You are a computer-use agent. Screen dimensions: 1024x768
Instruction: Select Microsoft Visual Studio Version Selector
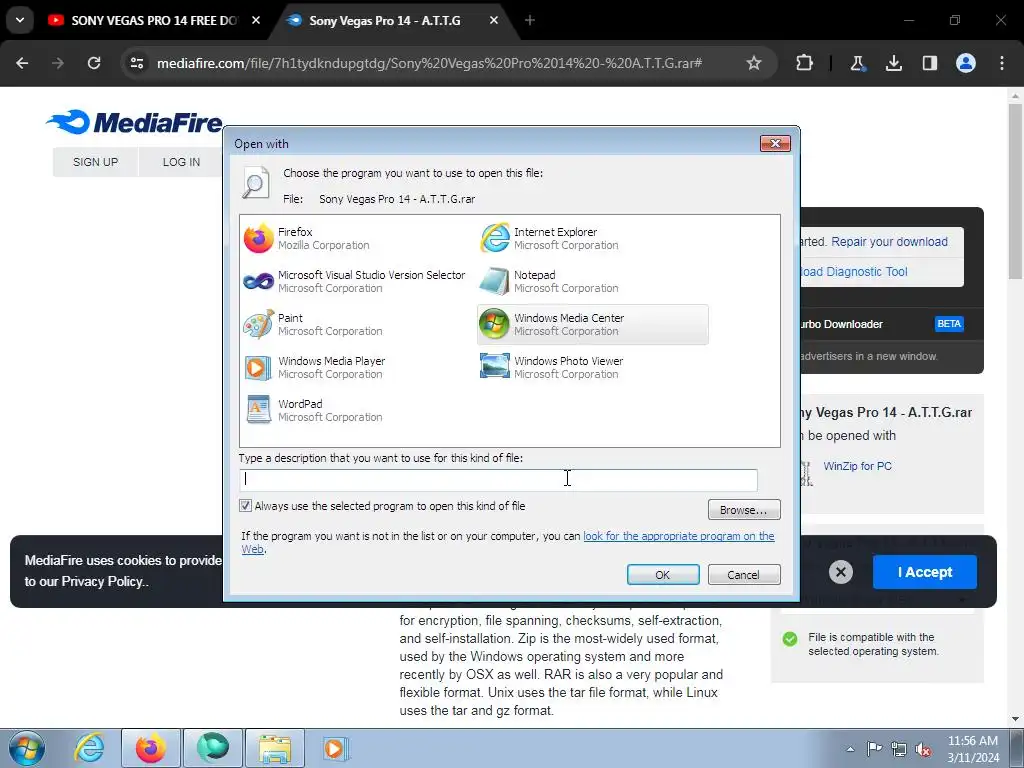coord(355,281)
